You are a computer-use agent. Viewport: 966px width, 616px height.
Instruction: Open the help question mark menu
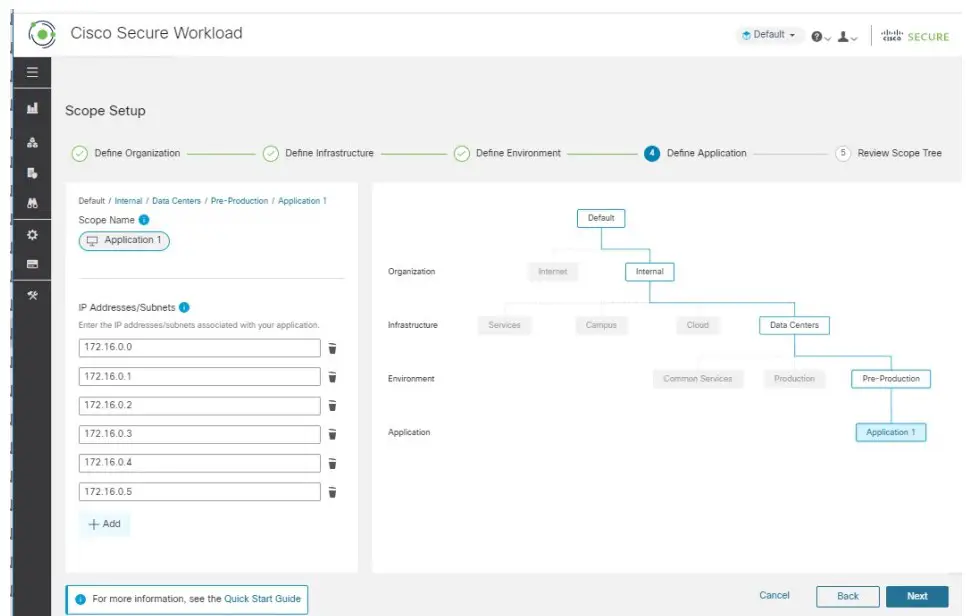821,37
